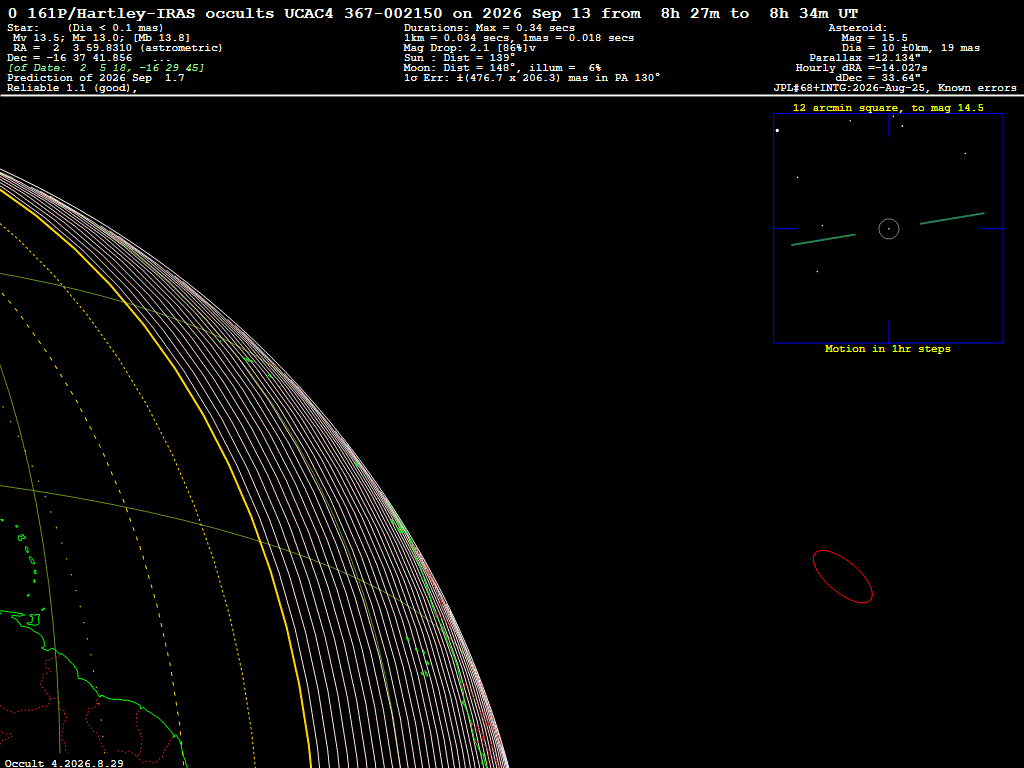Click the 'Reliable 1.1 (good)' text
Viewport: 1024px width, 768px height.
[72, 88]
